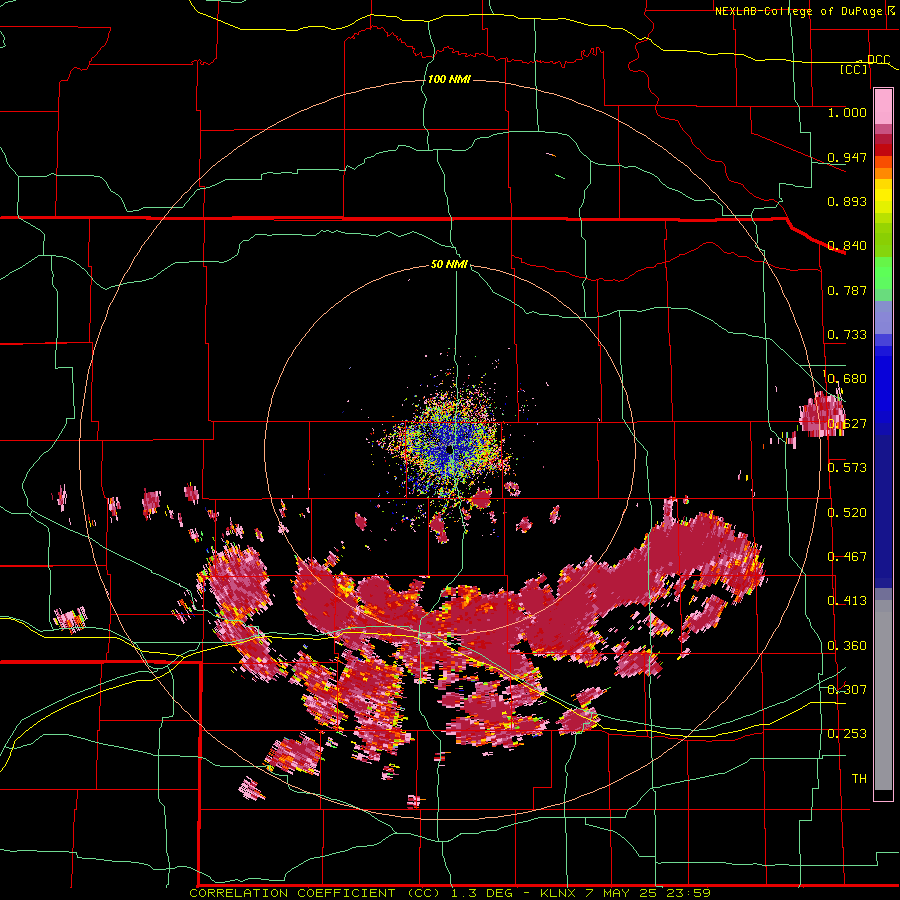Click the 0.573 legend value
Screen dimensions: 900x900
pos(847,468)
